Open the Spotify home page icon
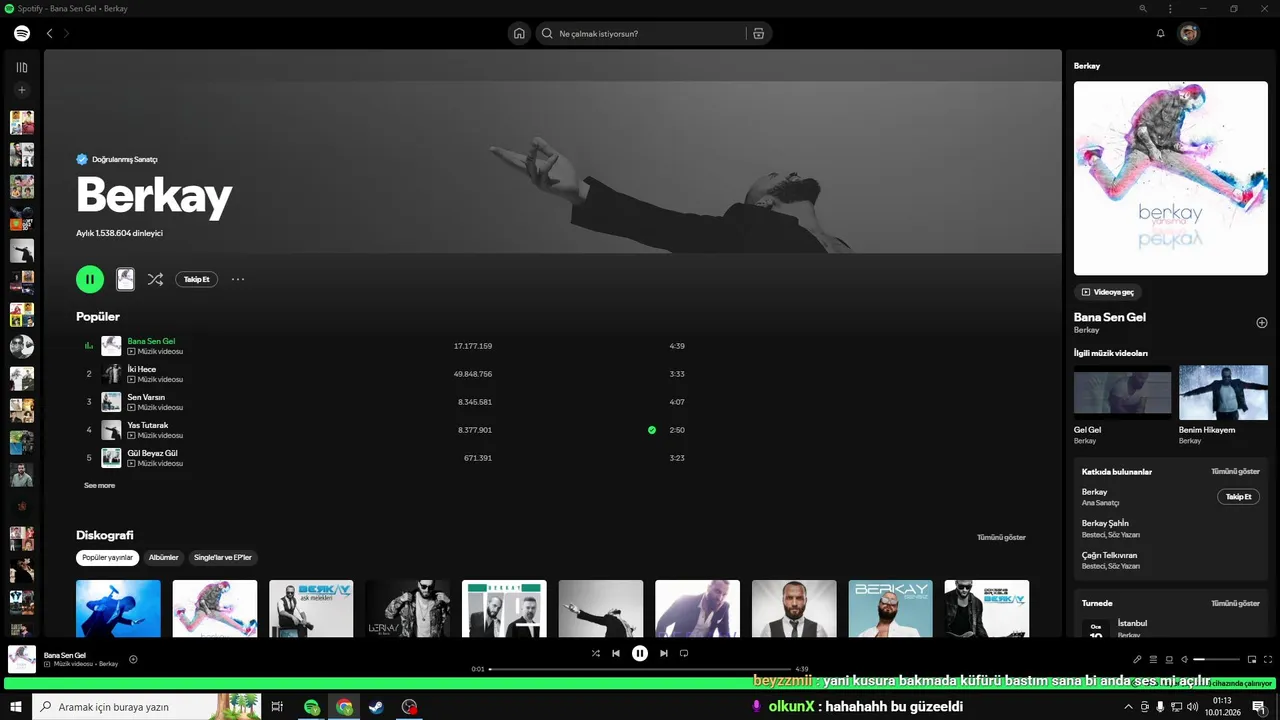 point(519,33)
